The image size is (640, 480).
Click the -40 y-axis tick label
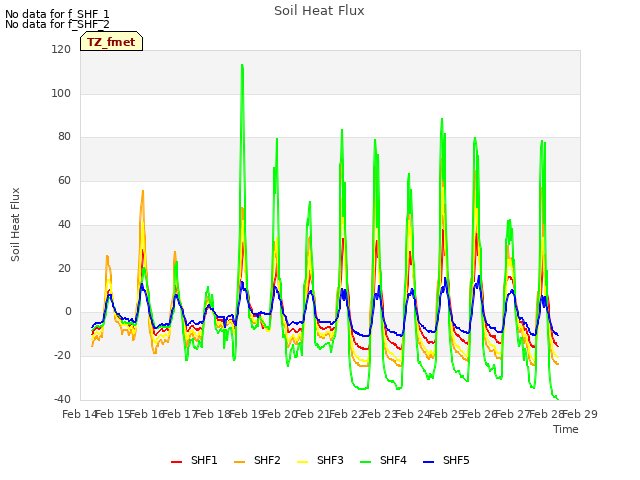click(x=62, y=399)
